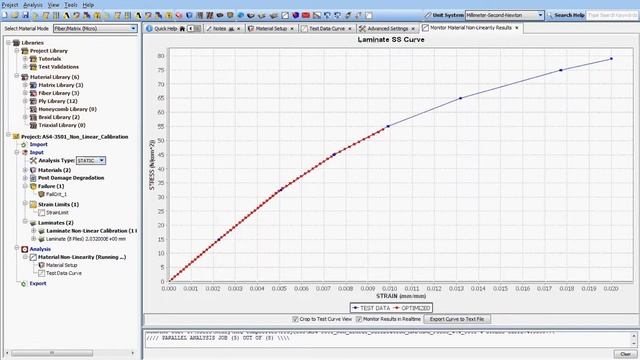
Task: Open the Select Material Mode dropdown
Action: pos(96,29)
